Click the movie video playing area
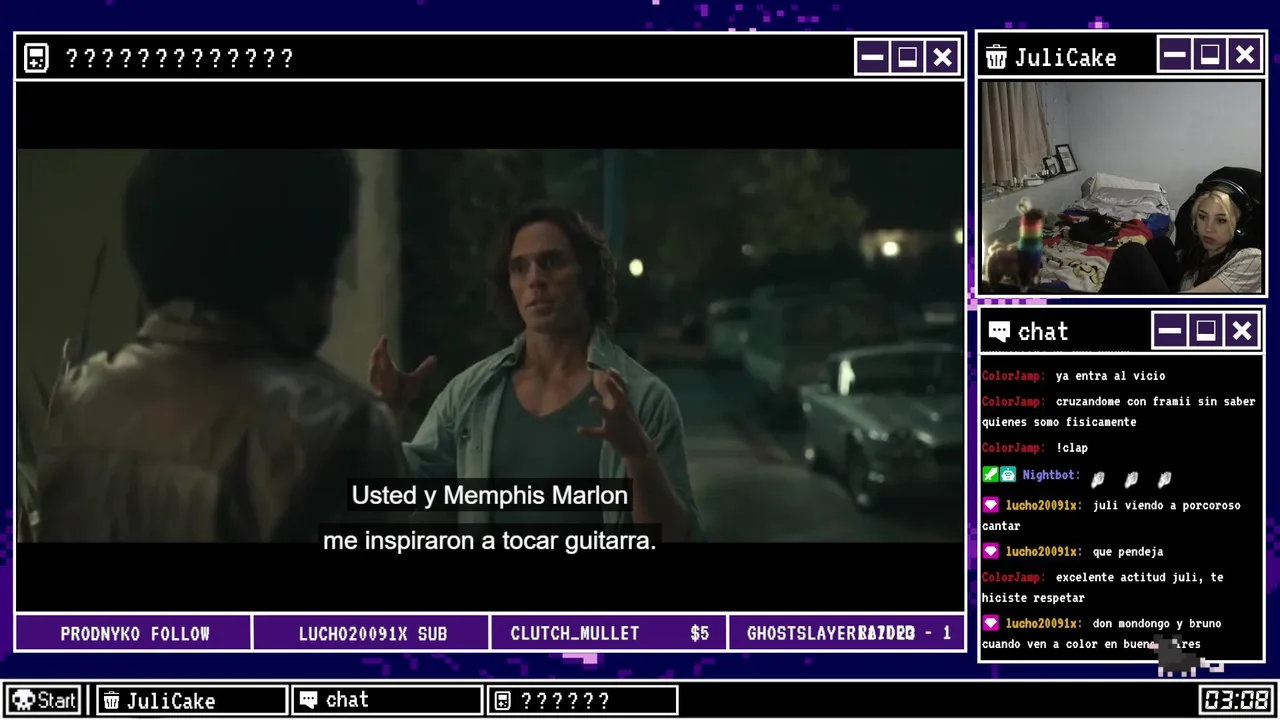 [x=490, y=345]
